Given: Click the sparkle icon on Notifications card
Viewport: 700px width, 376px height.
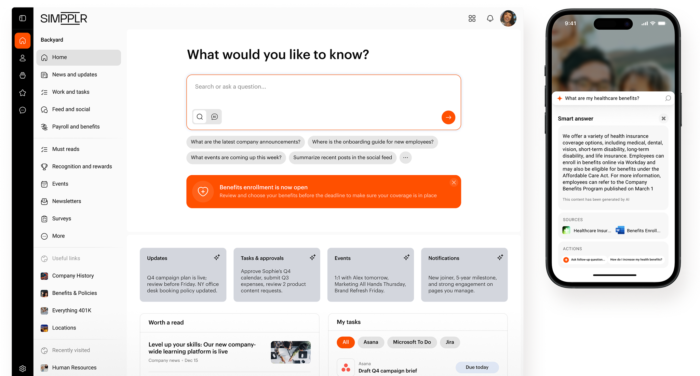Looking at the screenshot, I should [500, 257].
